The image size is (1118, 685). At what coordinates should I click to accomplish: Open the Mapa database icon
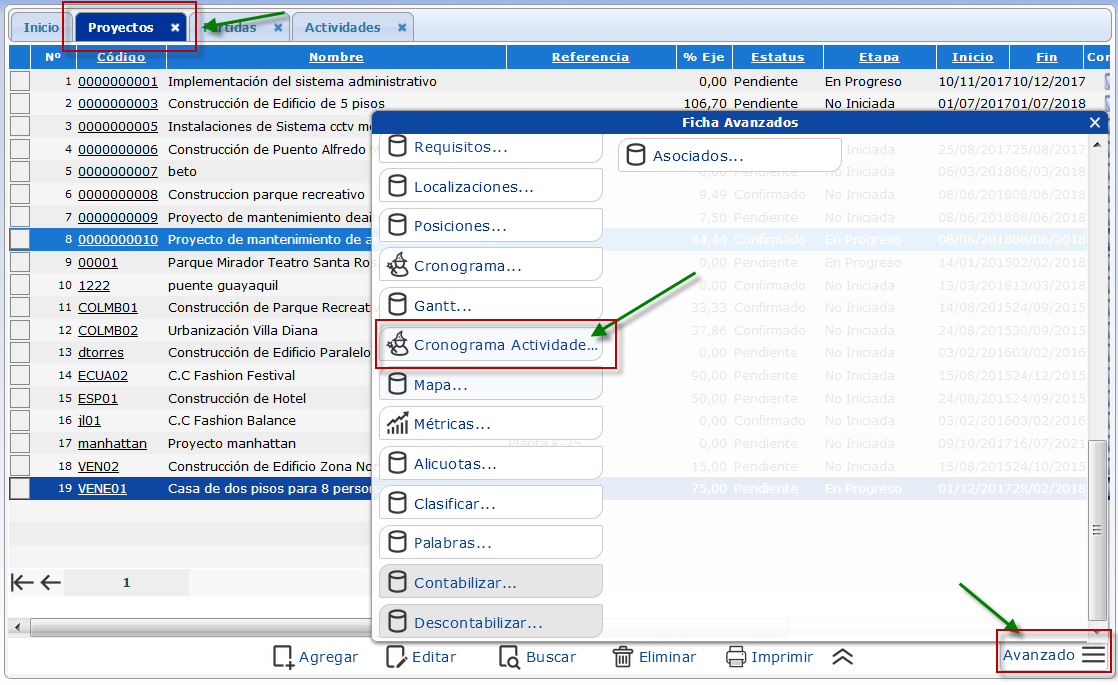396,384
